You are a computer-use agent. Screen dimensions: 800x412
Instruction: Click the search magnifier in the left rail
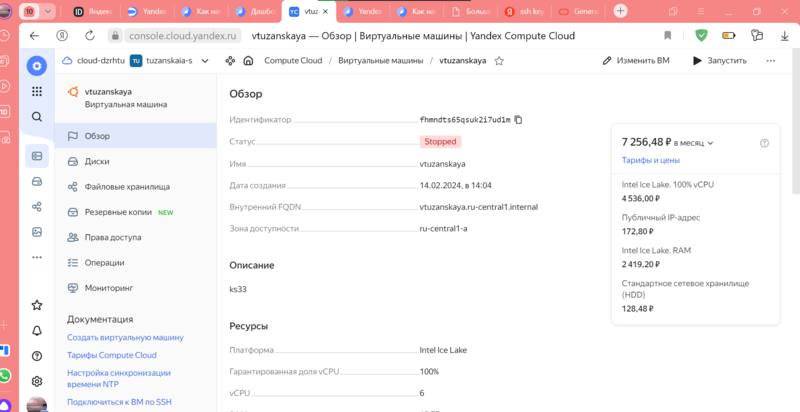point(37,117)
